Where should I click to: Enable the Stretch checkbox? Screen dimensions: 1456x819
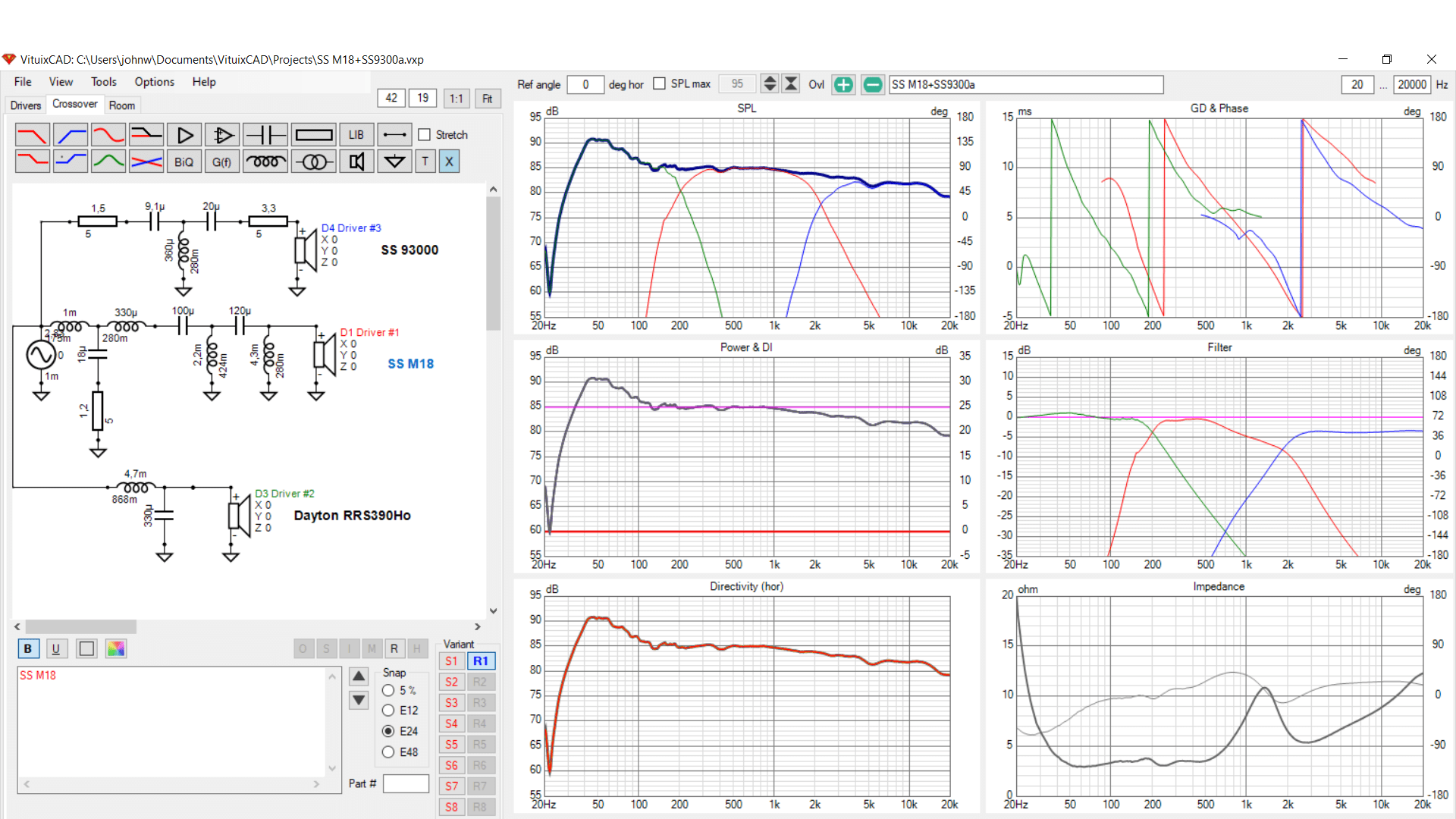coord(425,135)
